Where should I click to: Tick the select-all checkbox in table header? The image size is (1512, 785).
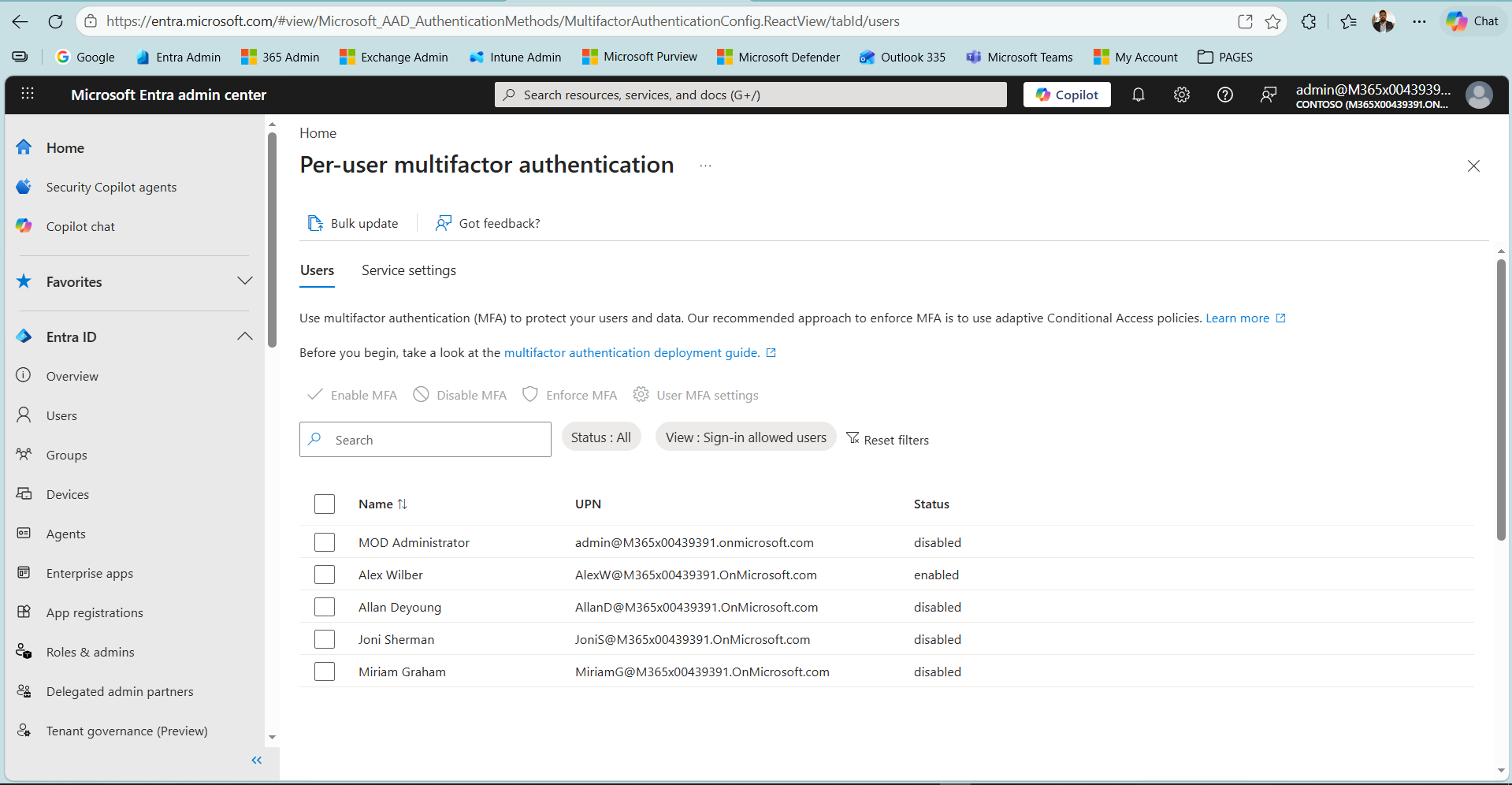pyautogui.click(x=325, y=504)
